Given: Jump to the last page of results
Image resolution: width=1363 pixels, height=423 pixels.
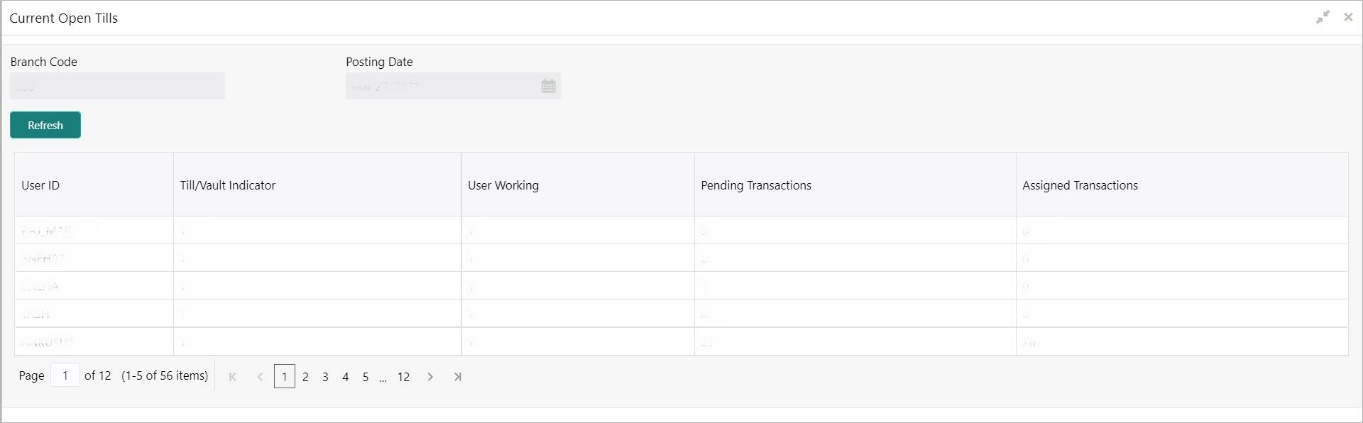Looking at the screenshot, I should [457, 377].
